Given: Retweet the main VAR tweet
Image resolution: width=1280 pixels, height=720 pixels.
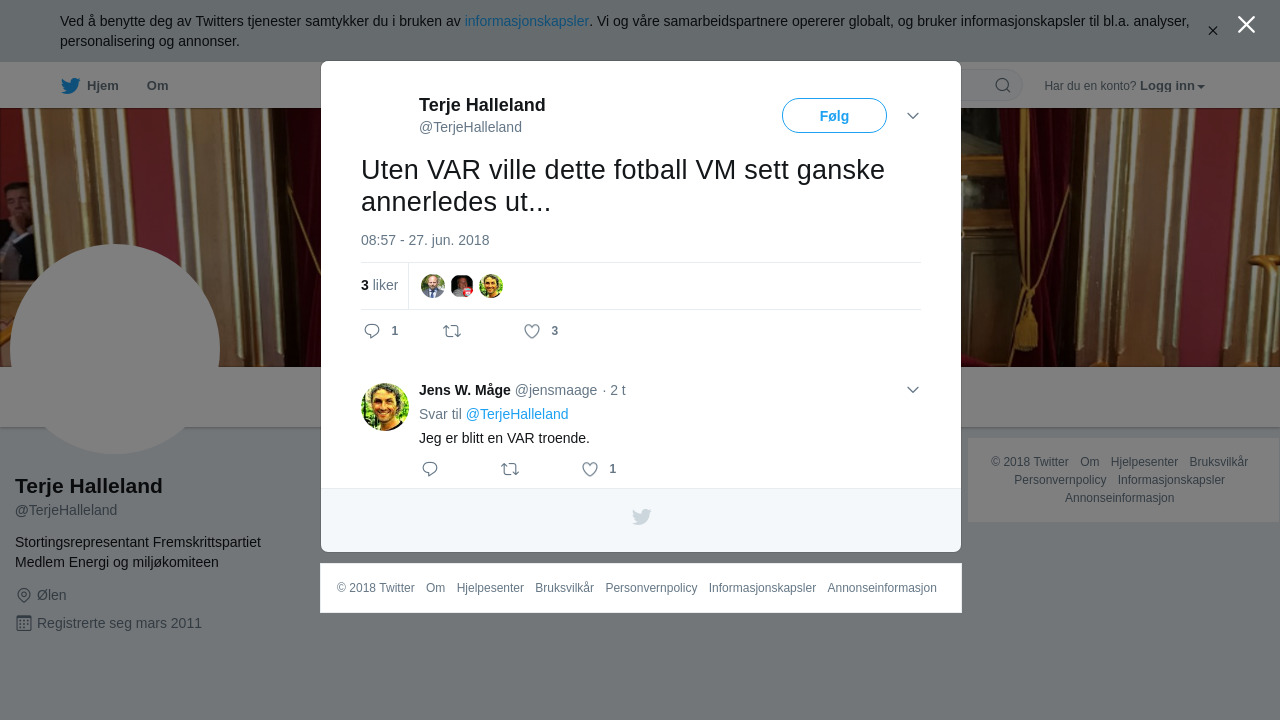Looking at the screenshot, I should (452, 331).
